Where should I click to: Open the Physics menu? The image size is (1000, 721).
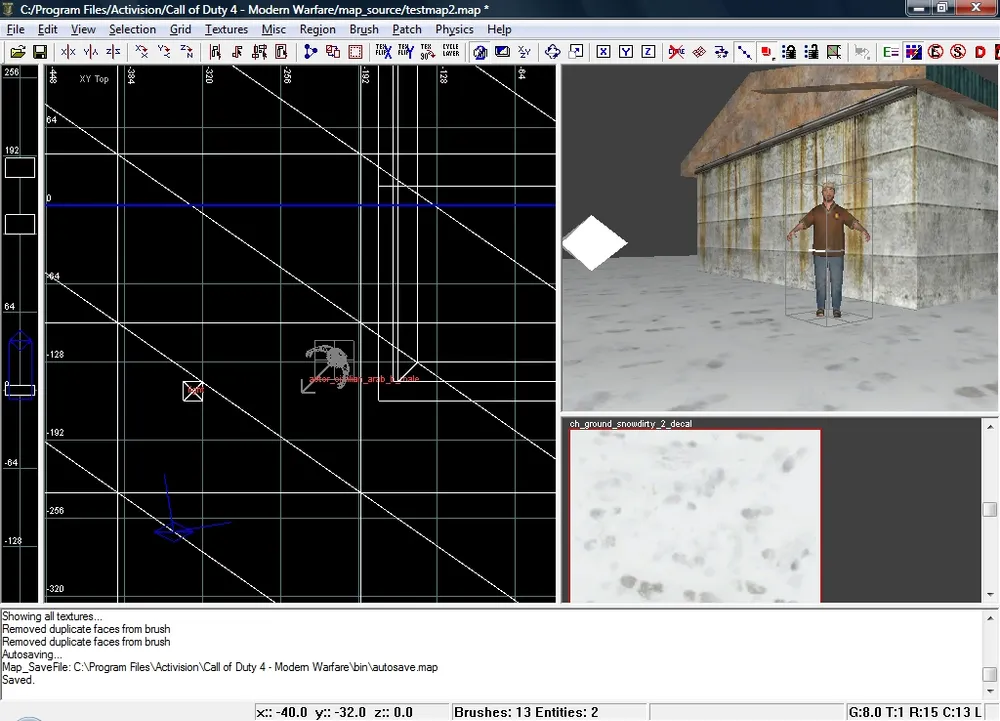[x=454, y=29]
